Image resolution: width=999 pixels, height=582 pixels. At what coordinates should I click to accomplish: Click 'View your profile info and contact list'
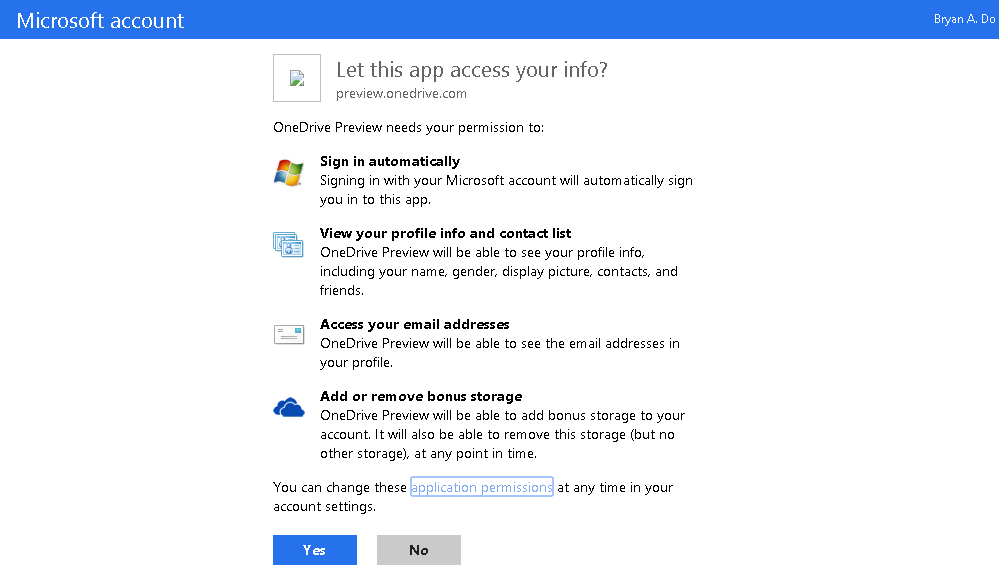point(445,233)
